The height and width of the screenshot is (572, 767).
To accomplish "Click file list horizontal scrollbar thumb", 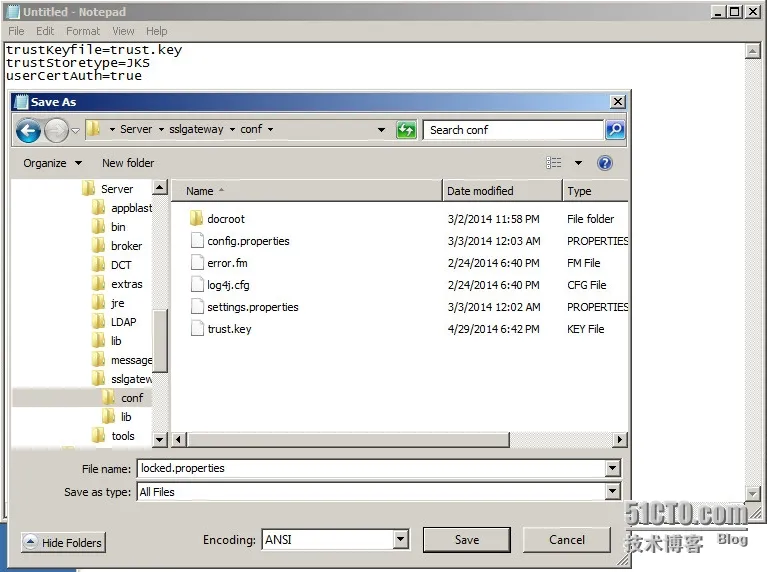I will tap(349, 439).
